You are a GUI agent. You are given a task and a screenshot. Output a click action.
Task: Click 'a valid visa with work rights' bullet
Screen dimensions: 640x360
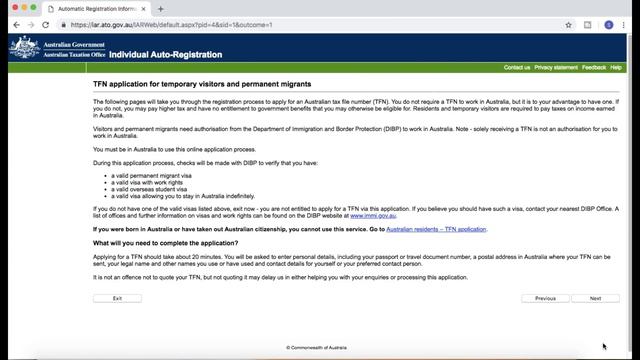point(147,182)
